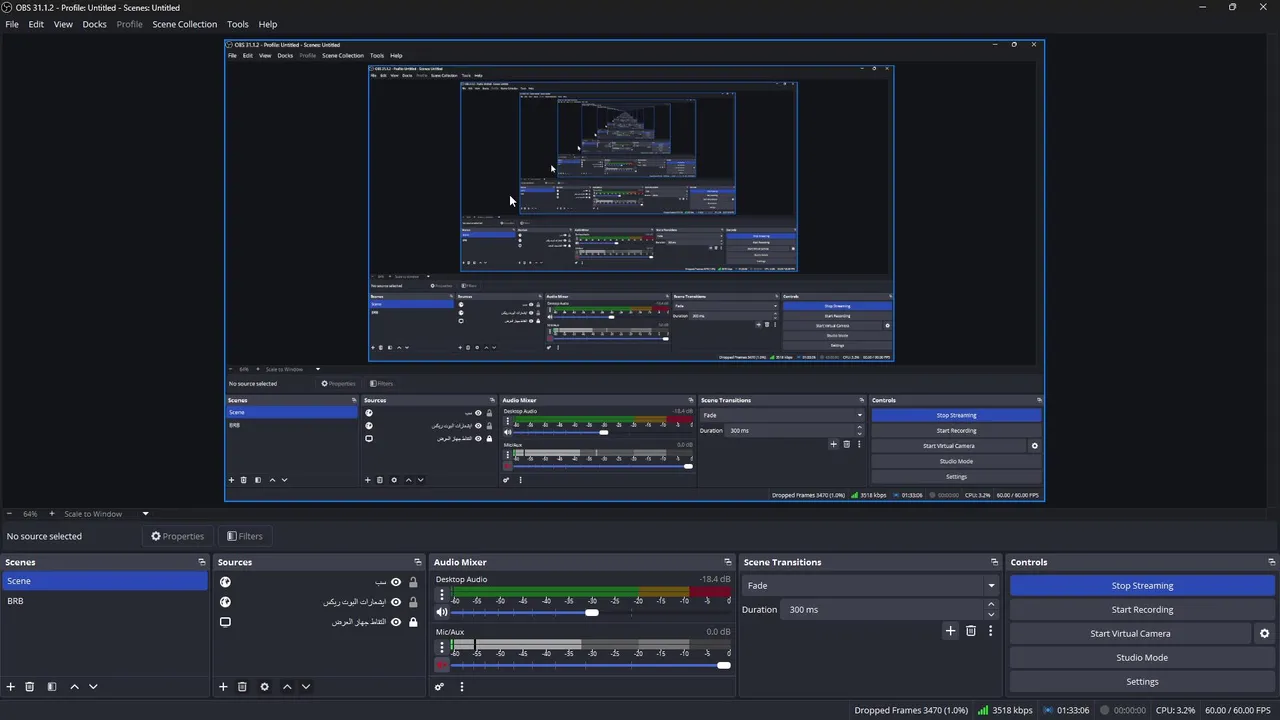Mute Desktop Audio speaker icon
The image size is (1280, 720).
(442, 612)
